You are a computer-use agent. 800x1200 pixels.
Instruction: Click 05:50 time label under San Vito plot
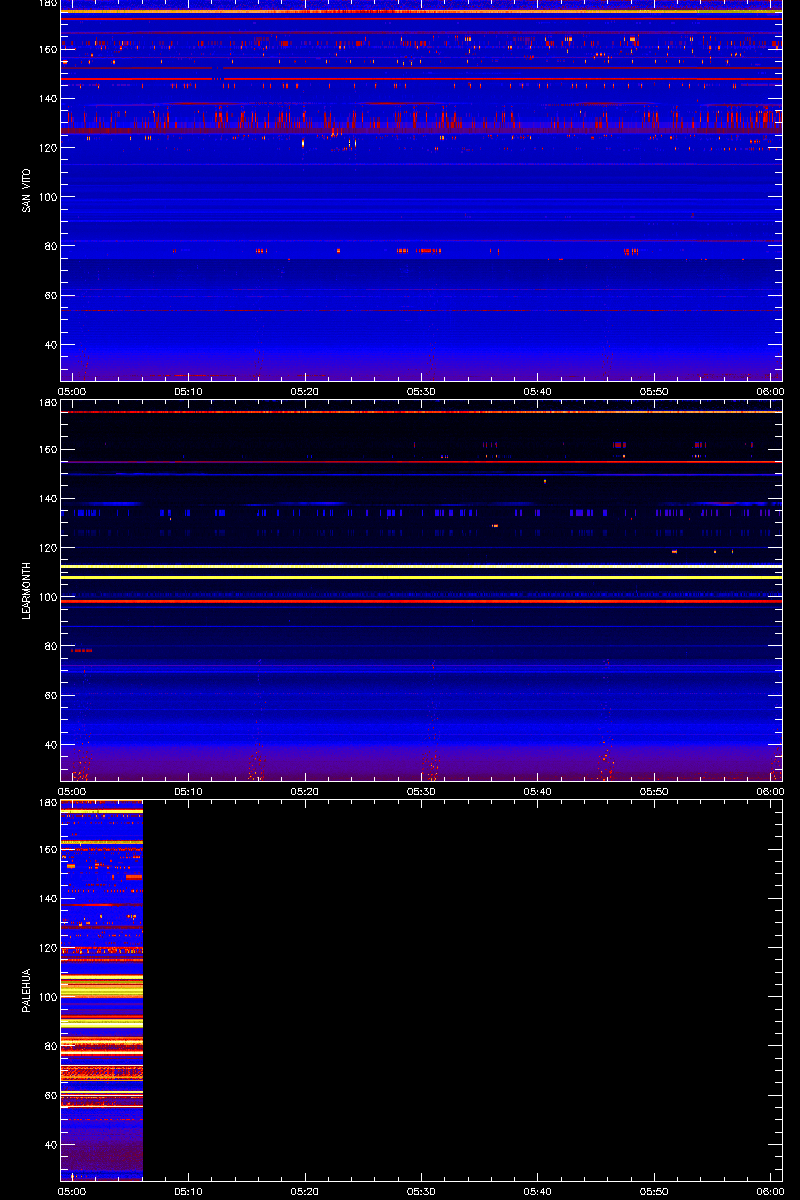[654, 392]
